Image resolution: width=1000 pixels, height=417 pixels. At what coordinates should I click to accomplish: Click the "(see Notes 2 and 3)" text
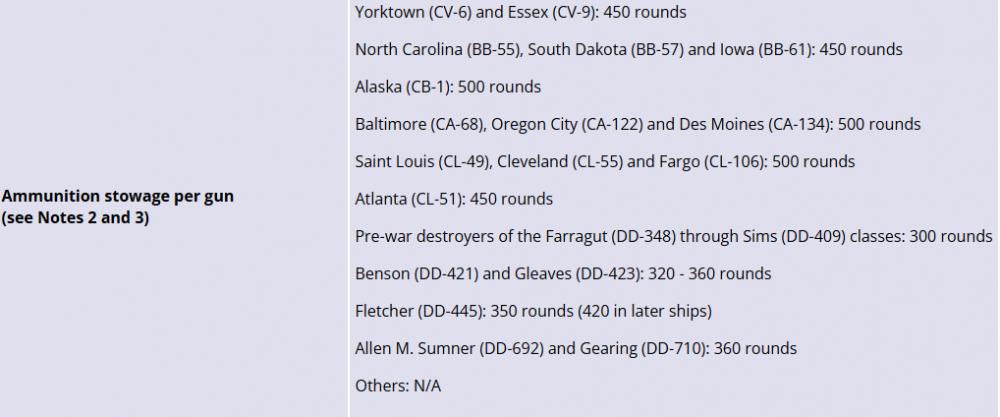pos(76,217)
